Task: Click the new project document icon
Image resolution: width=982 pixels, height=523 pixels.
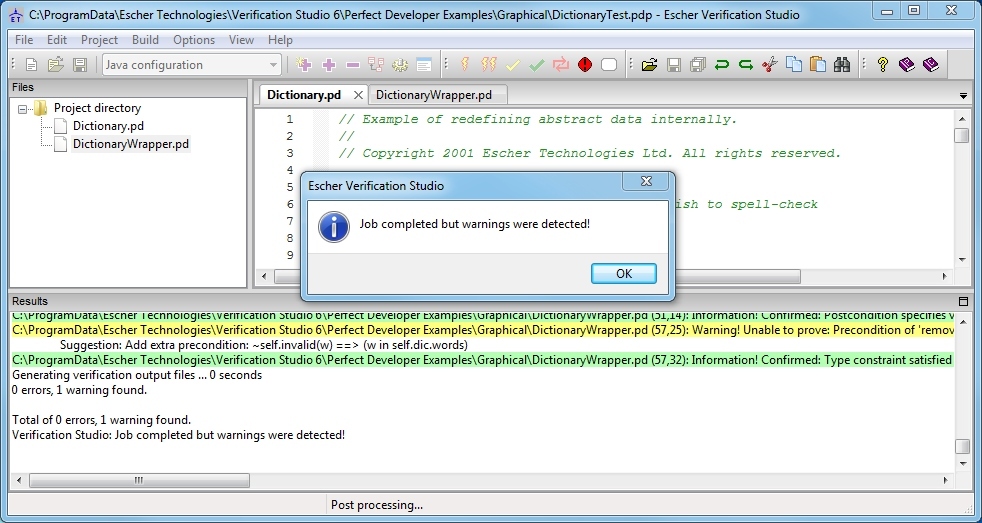Action: click(x=31, y=65)
